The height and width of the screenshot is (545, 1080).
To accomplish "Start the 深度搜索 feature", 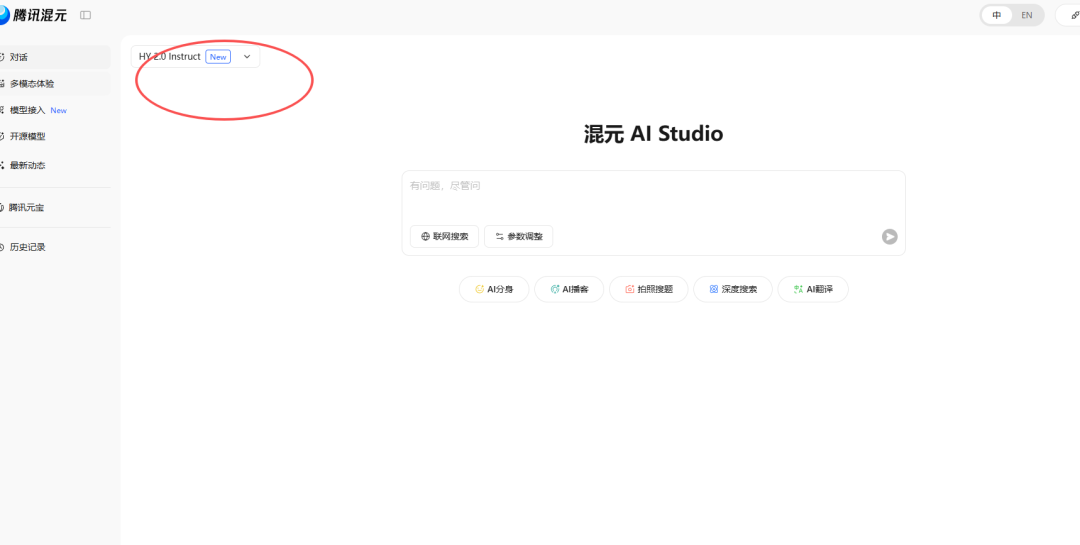I will coord(732,289).
